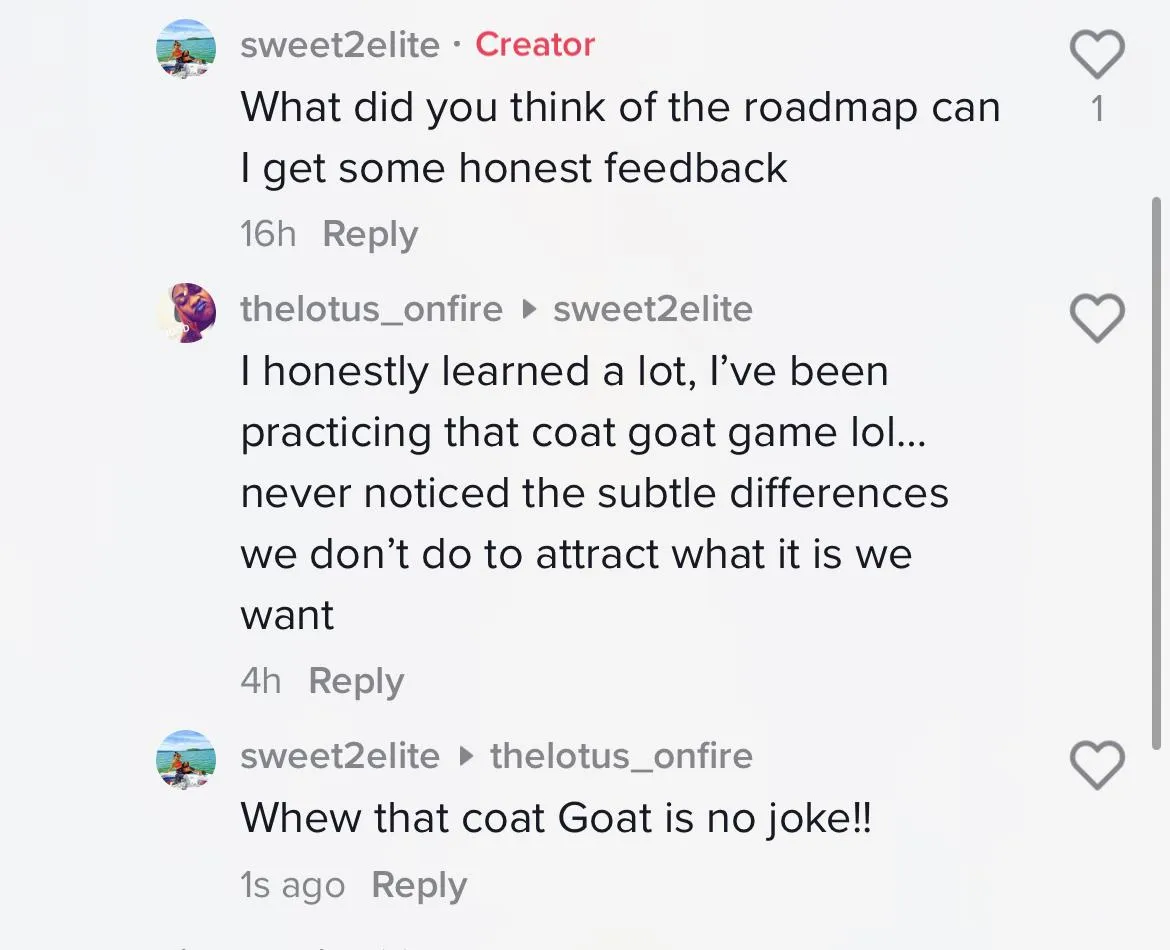Reply to the 16h roadmap comment
This screenshot has height=950, width=1170.
coord(370,234)
